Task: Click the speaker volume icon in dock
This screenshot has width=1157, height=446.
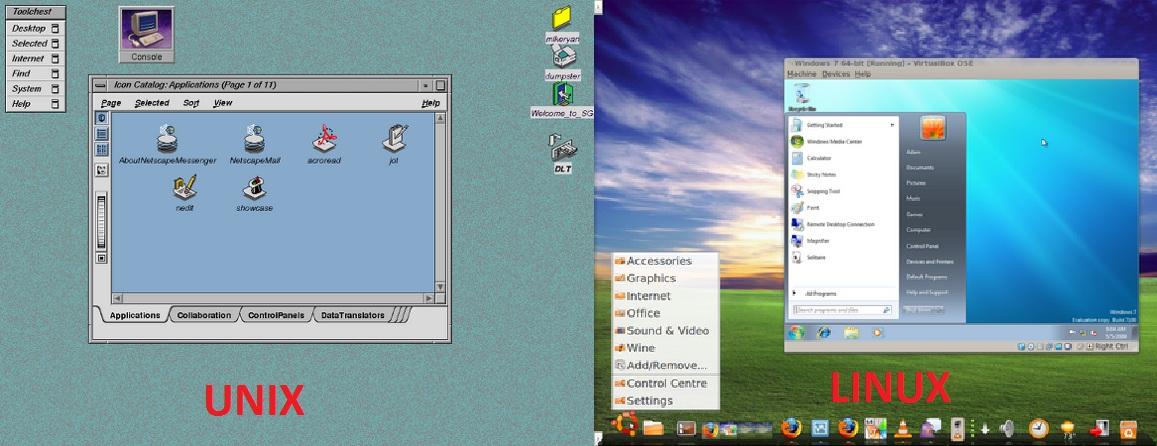Action: click(1006, 428)
